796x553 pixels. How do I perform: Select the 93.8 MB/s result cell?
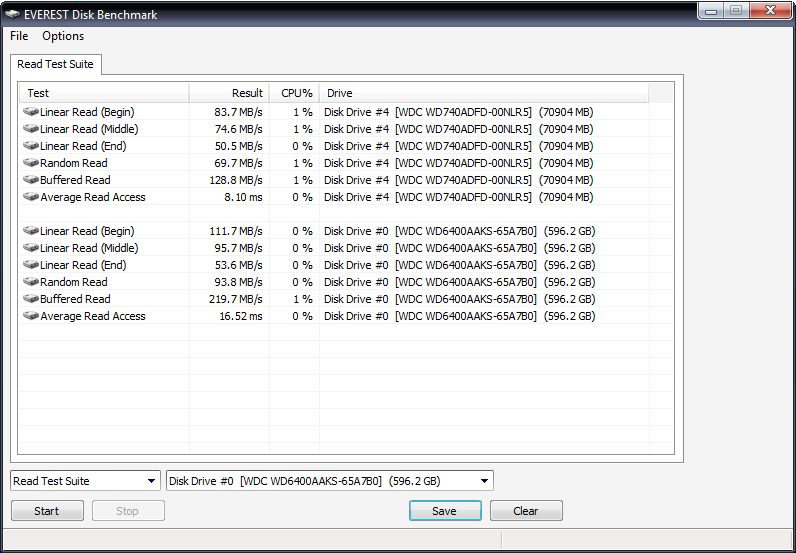pyautogui.click(x=238, y=282)
